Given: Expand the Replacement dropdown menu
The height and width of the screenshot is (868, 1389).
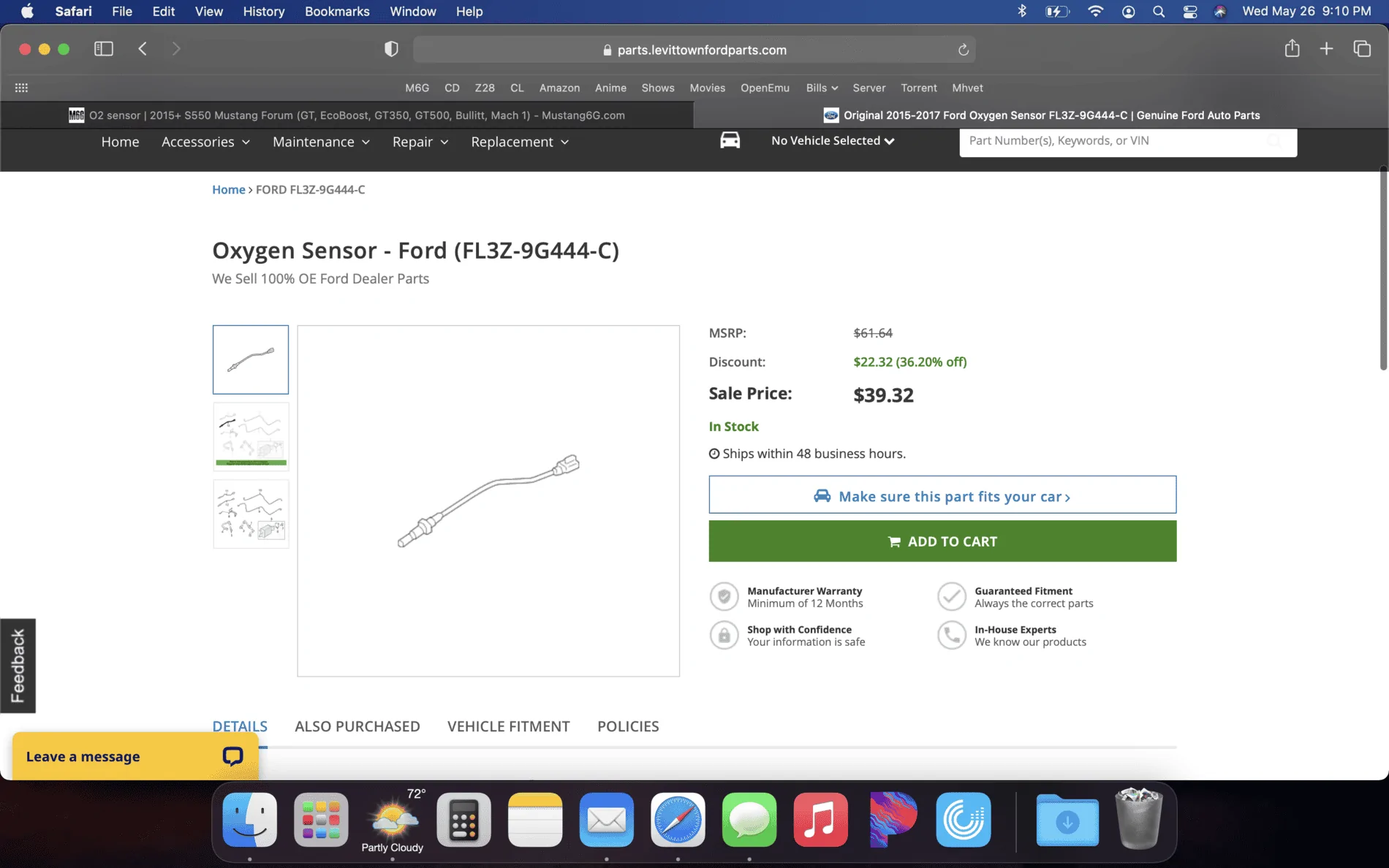Looking at the screenshot, I should tap(520, 142).
